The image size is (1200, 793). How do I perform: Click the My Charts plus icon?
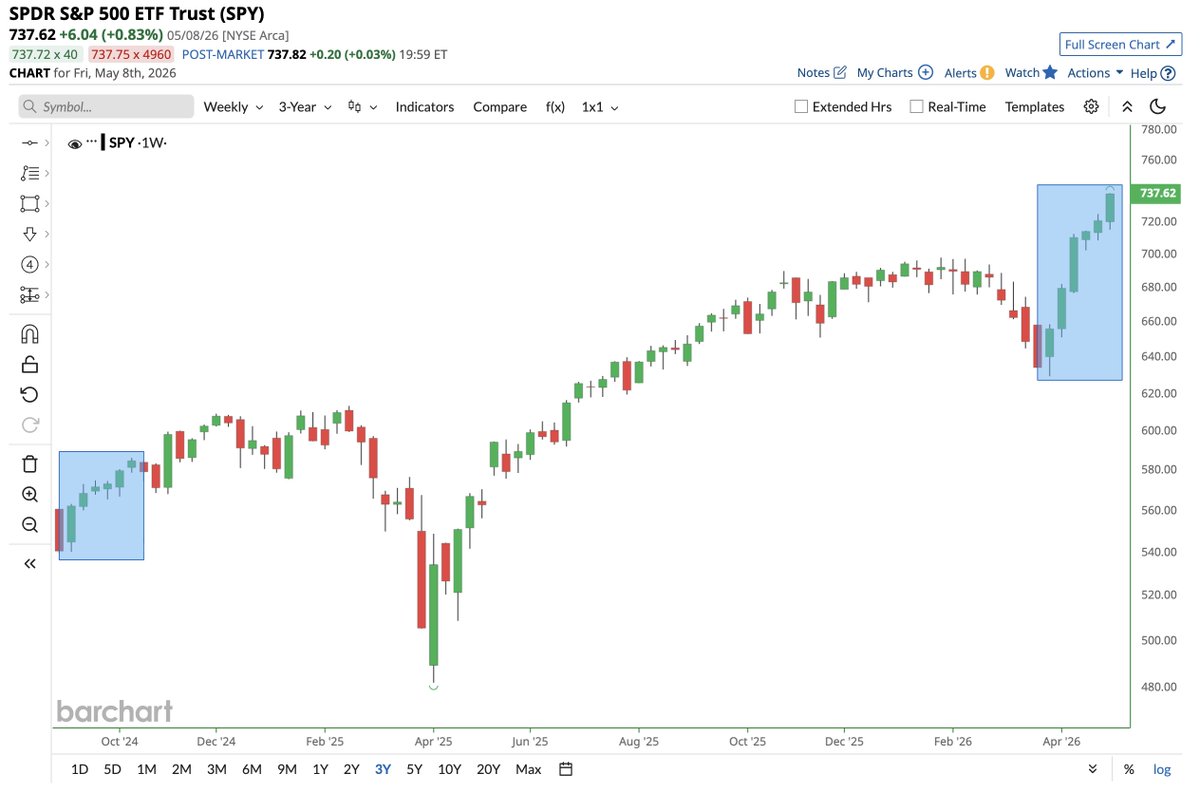point(925,72)
